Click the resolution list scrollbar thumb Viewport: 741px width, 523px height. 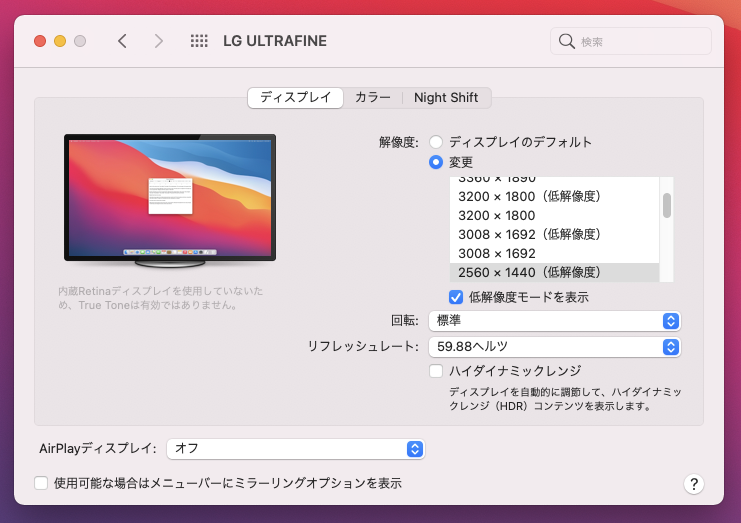667,206
